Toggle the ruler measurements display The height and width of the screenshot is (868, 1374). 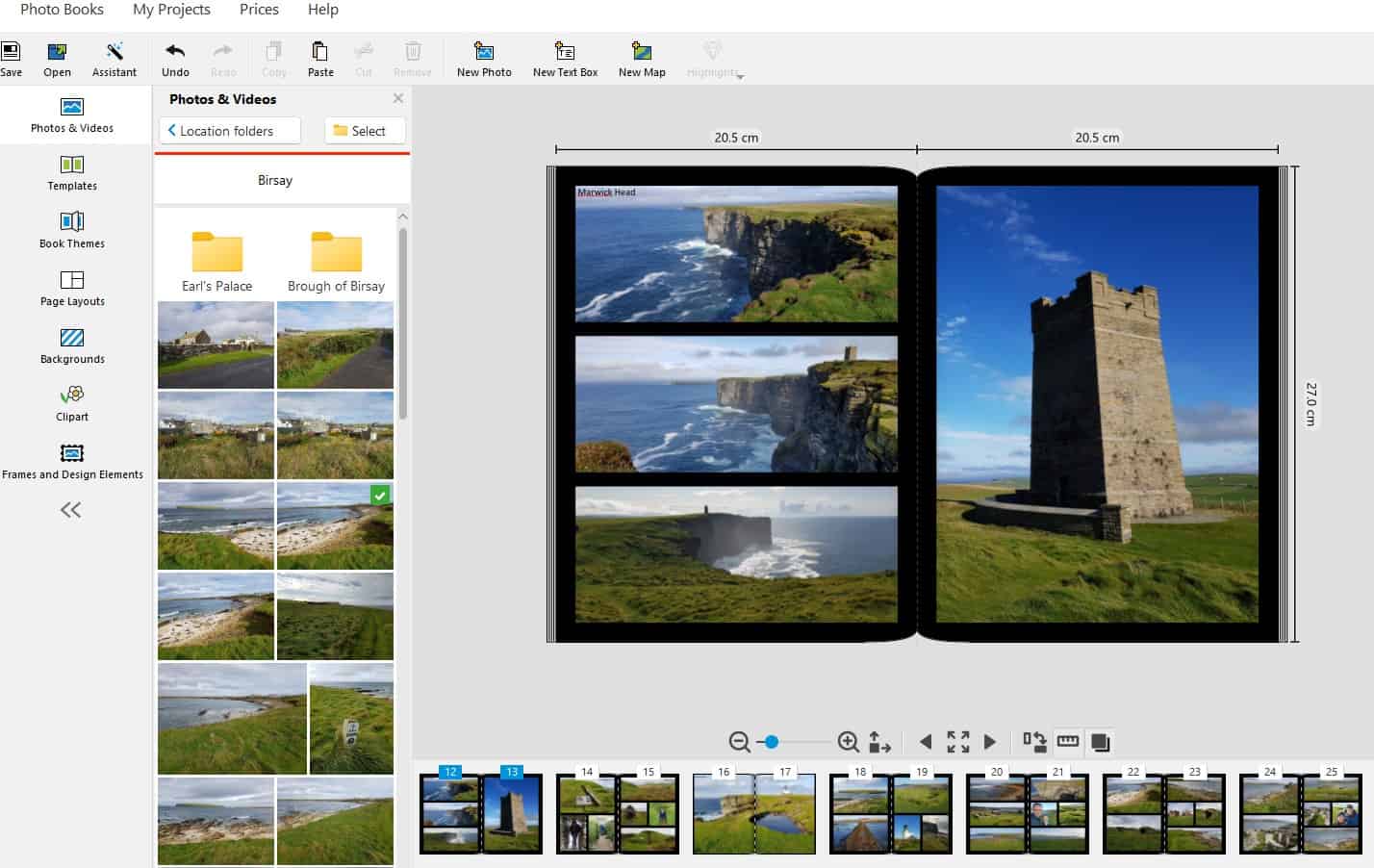(1068, 742)
